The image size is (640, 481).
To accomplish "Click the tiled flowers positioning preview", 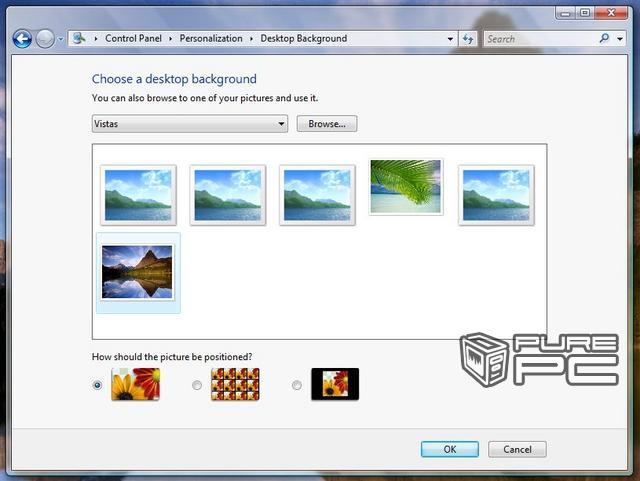I will coord(235,384).
